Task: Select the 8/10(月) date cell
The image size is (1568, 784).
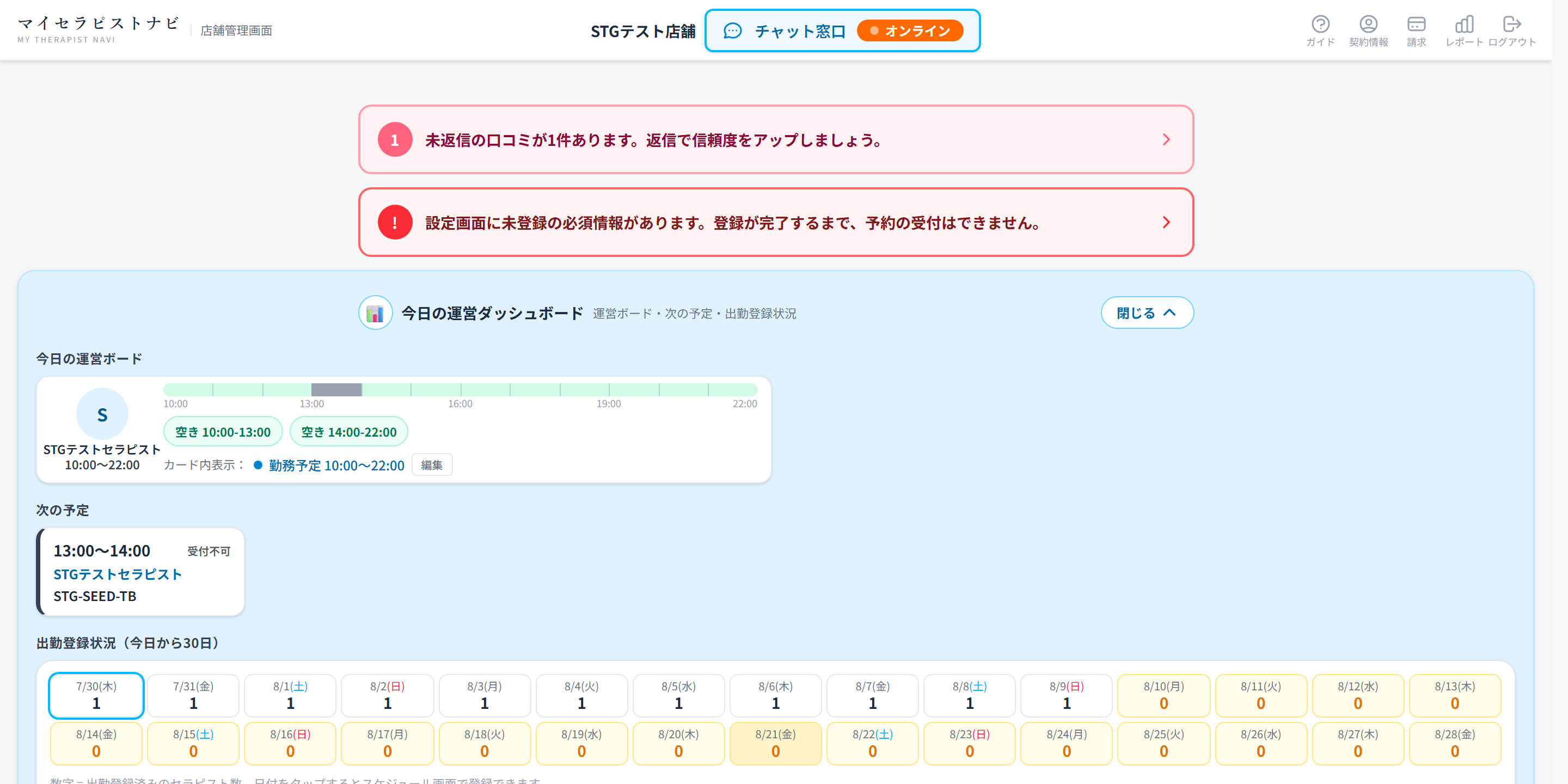Action: pyautogui.click(x=1164, y=695)
